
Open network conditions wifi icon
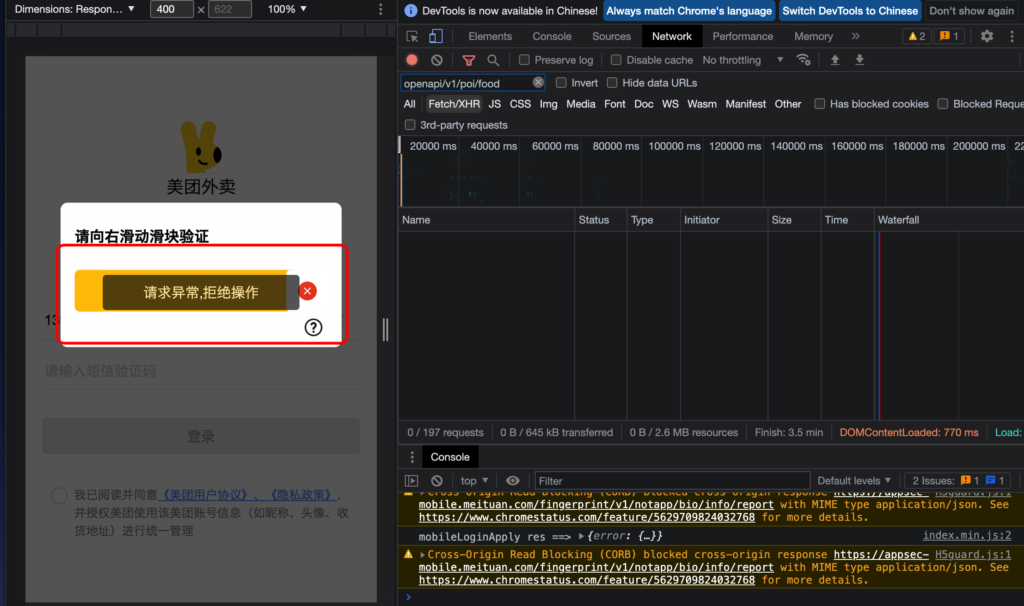click(x=803, y=60)
